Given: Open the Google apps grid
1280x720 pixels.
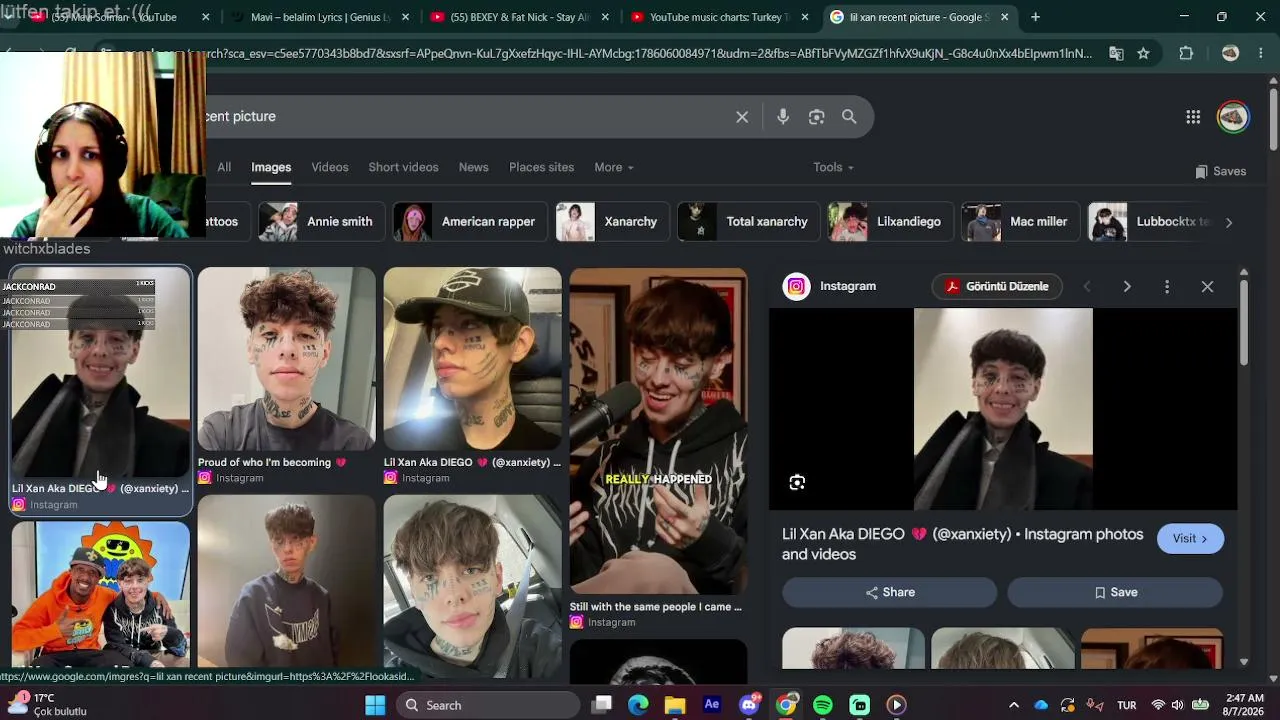Looking at the screenshot, I should (x=1193, y=117).
